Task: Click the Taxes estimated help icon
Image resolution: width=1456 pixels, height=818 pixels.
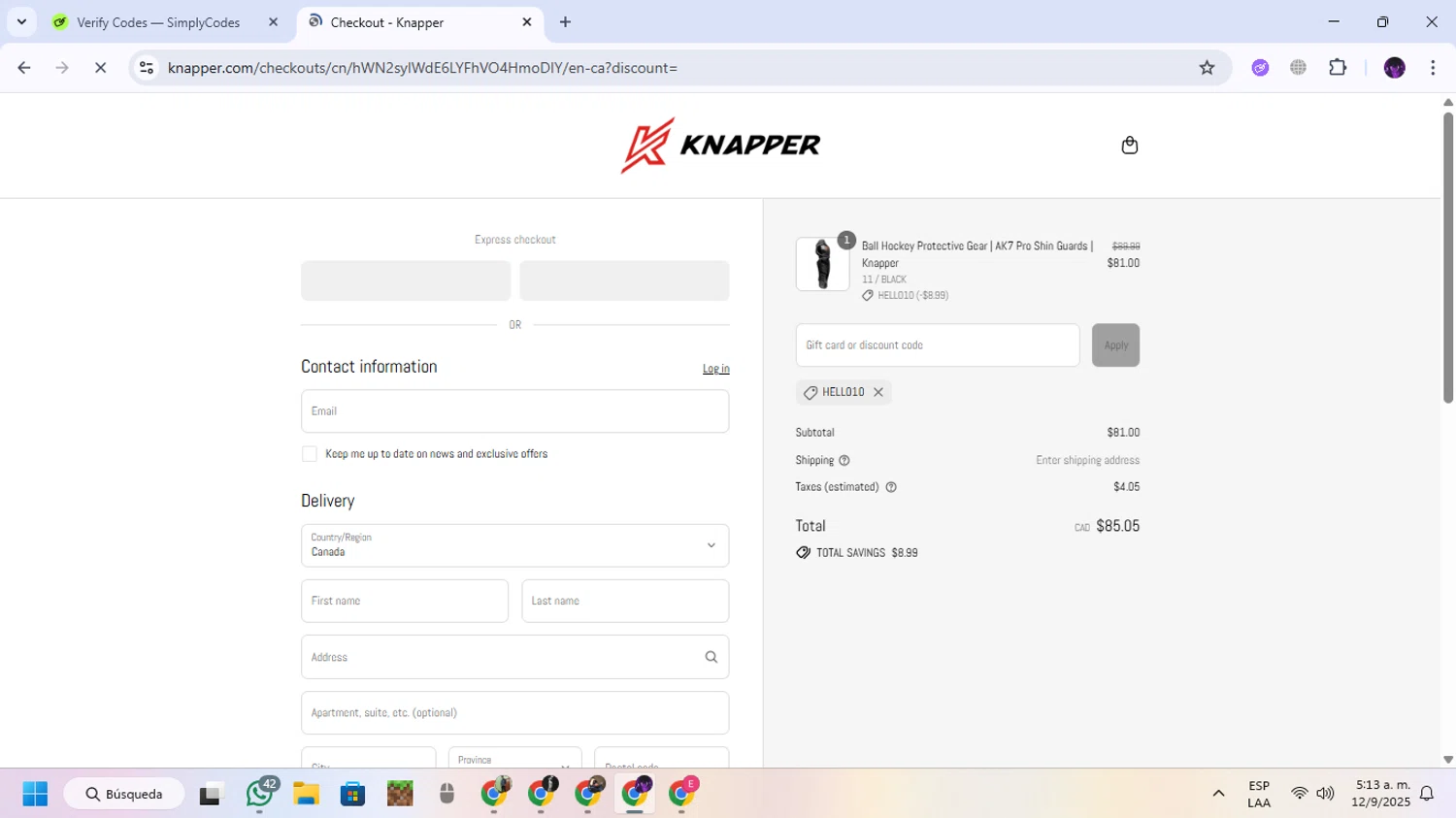Action: (x=891, y=487)
